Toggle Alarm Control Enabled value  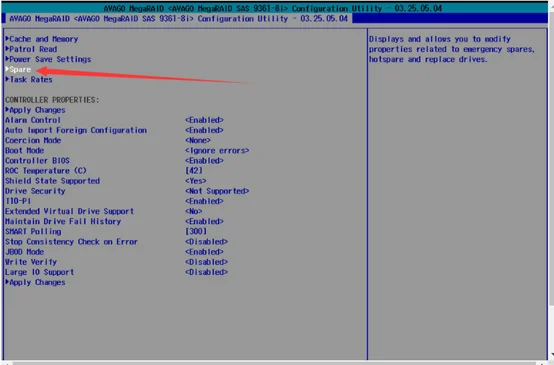204,120
